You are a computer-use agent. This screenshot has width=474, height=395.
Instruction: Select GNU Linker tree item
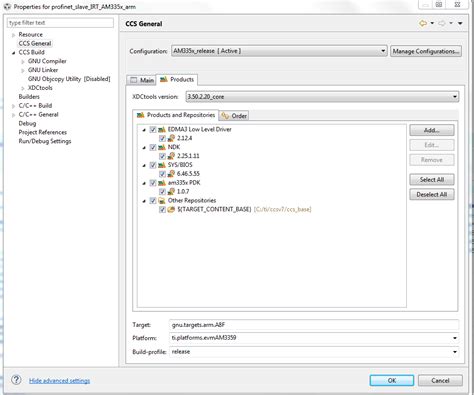click(43, 70)
